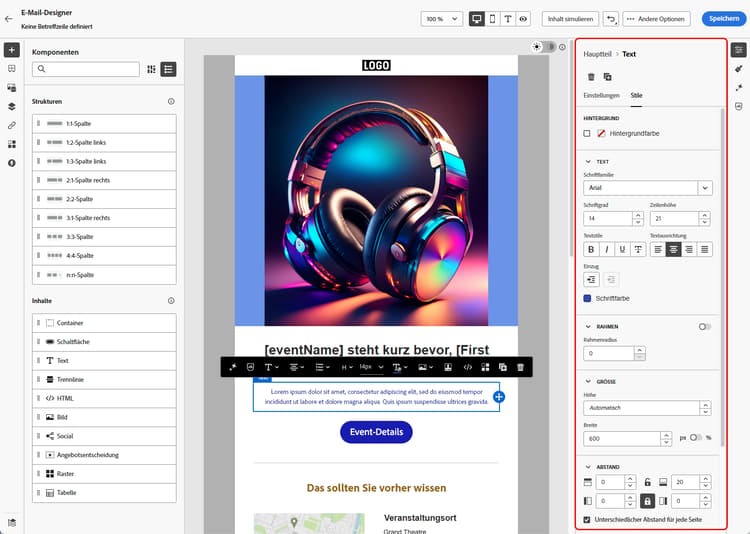Open heading H dropdown in floating toolbar

coord(347,367)
